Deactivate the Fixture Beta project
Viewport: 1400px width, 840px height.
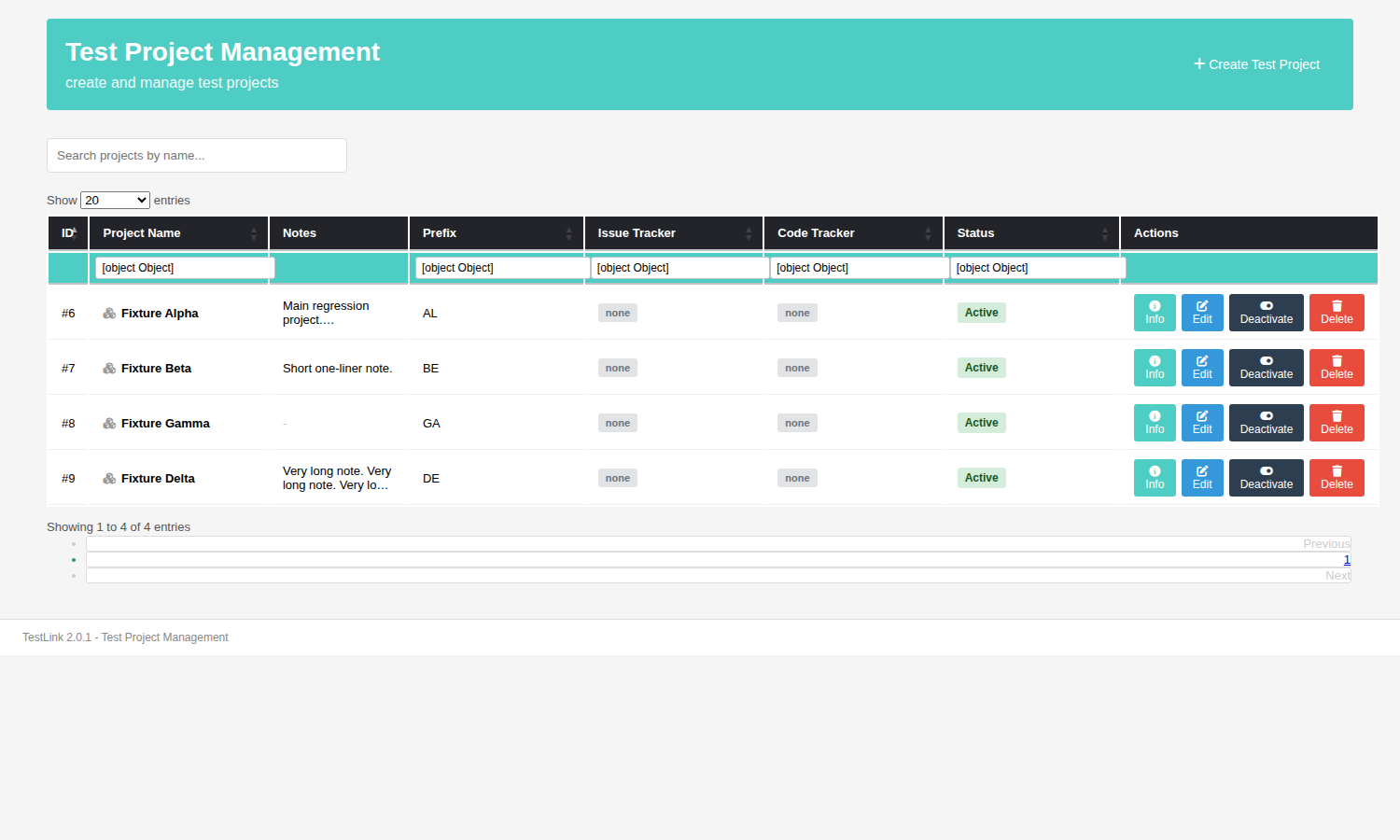click(x=1267, y=368)
